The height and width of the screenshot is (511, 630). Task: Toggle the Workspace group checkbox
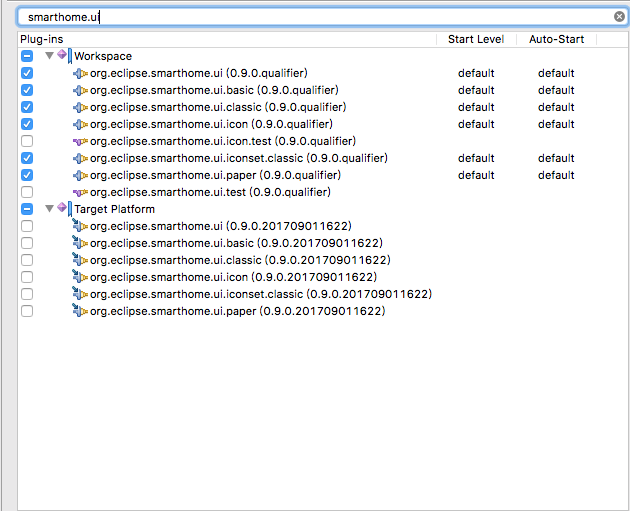click(27, 56)
